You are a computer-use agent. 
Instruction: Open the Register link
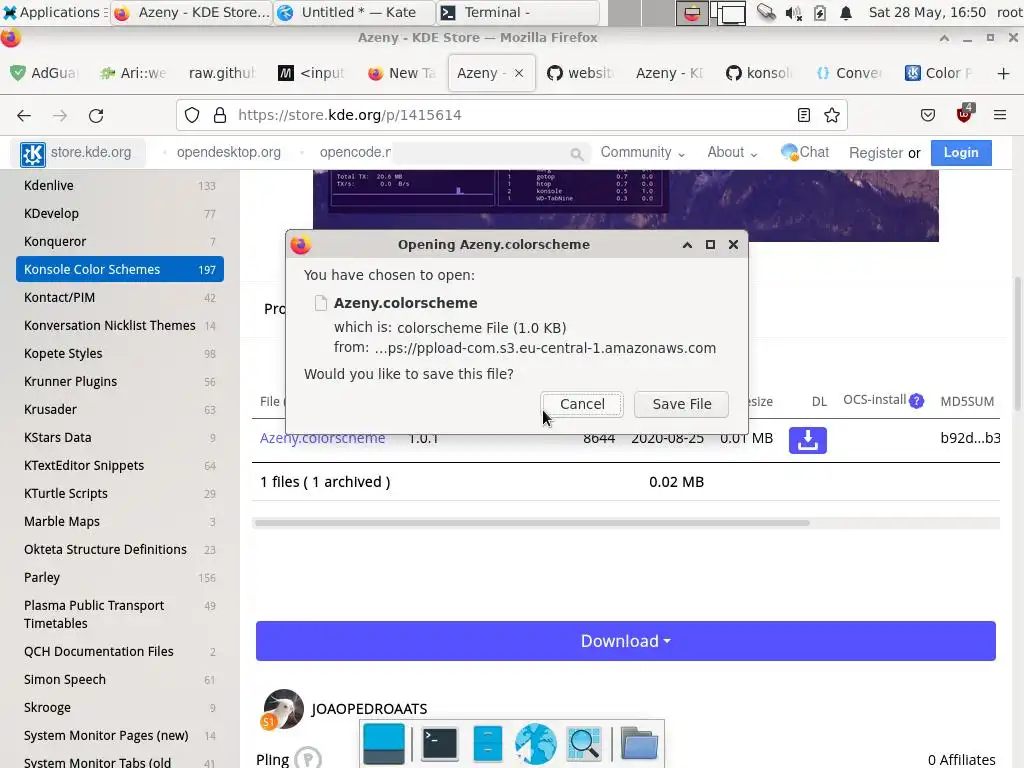tap(876, 153)
